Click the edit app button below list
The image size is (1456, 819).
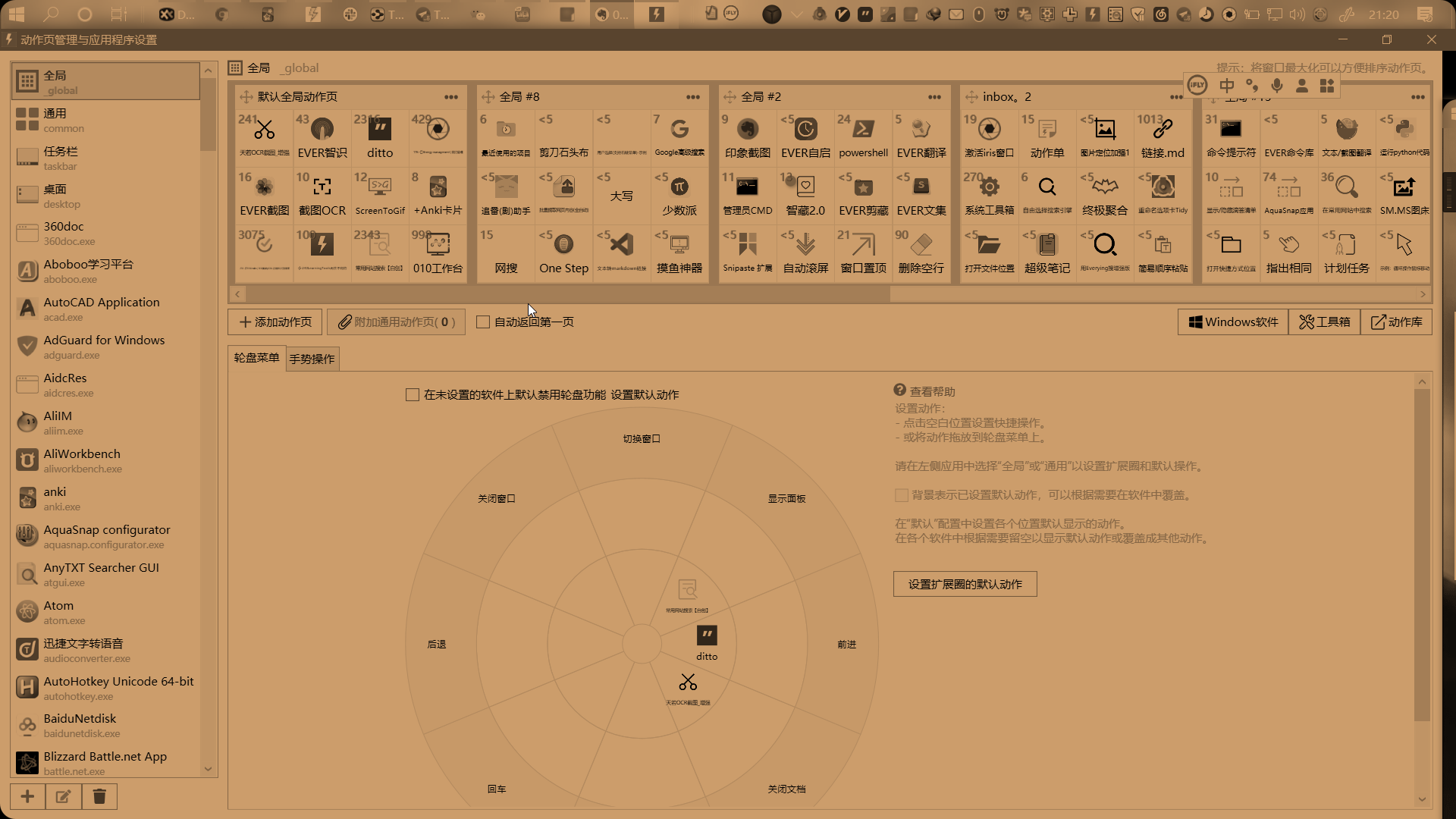click(x=64, y=796)
